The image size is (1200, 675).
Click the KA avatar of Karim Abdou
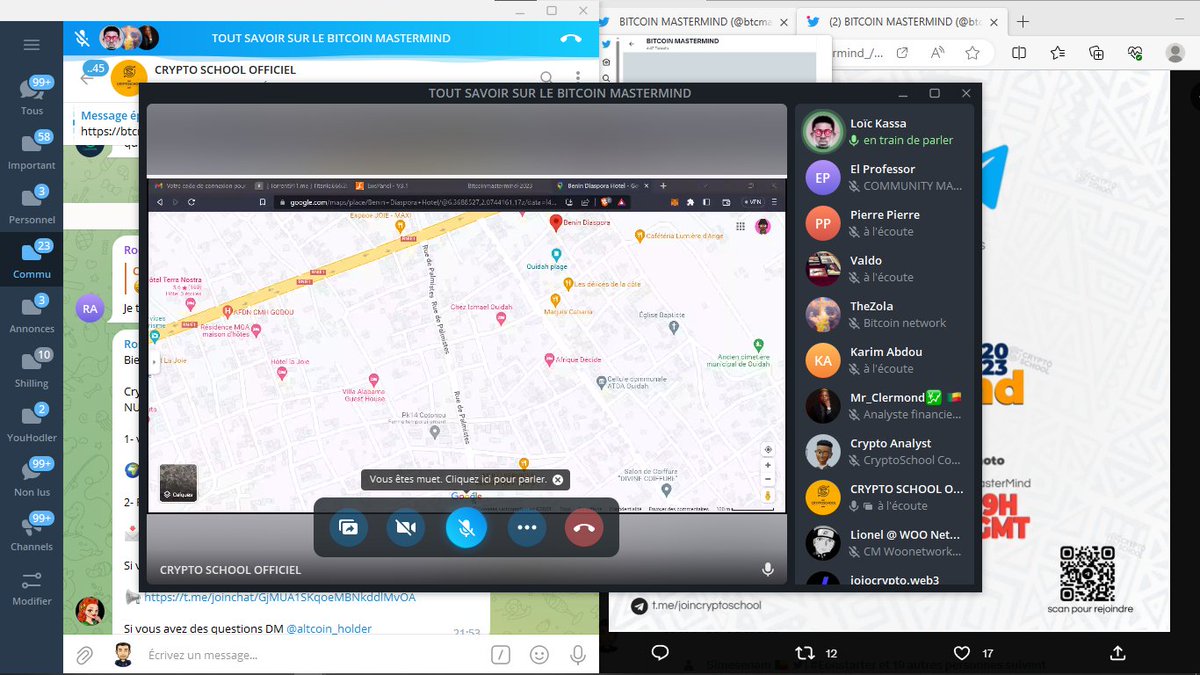tap(823, 360)
